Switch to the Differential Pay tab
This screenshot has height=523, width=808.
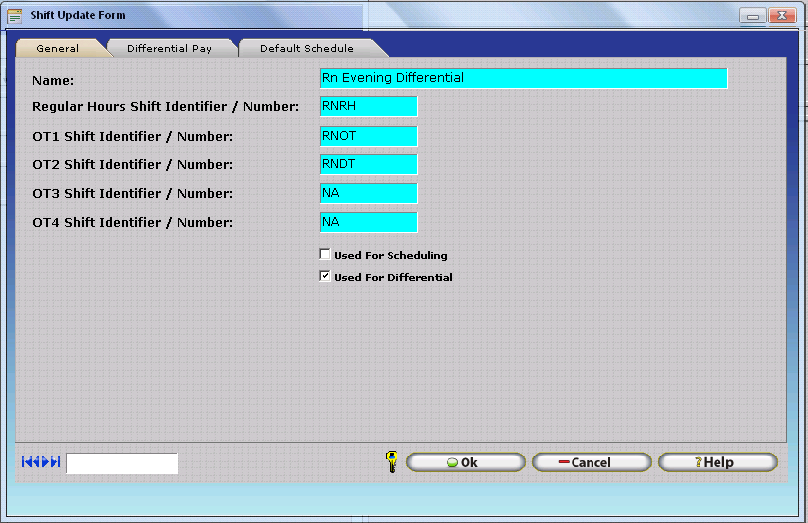pyautogui.click(x=169, y=48)
